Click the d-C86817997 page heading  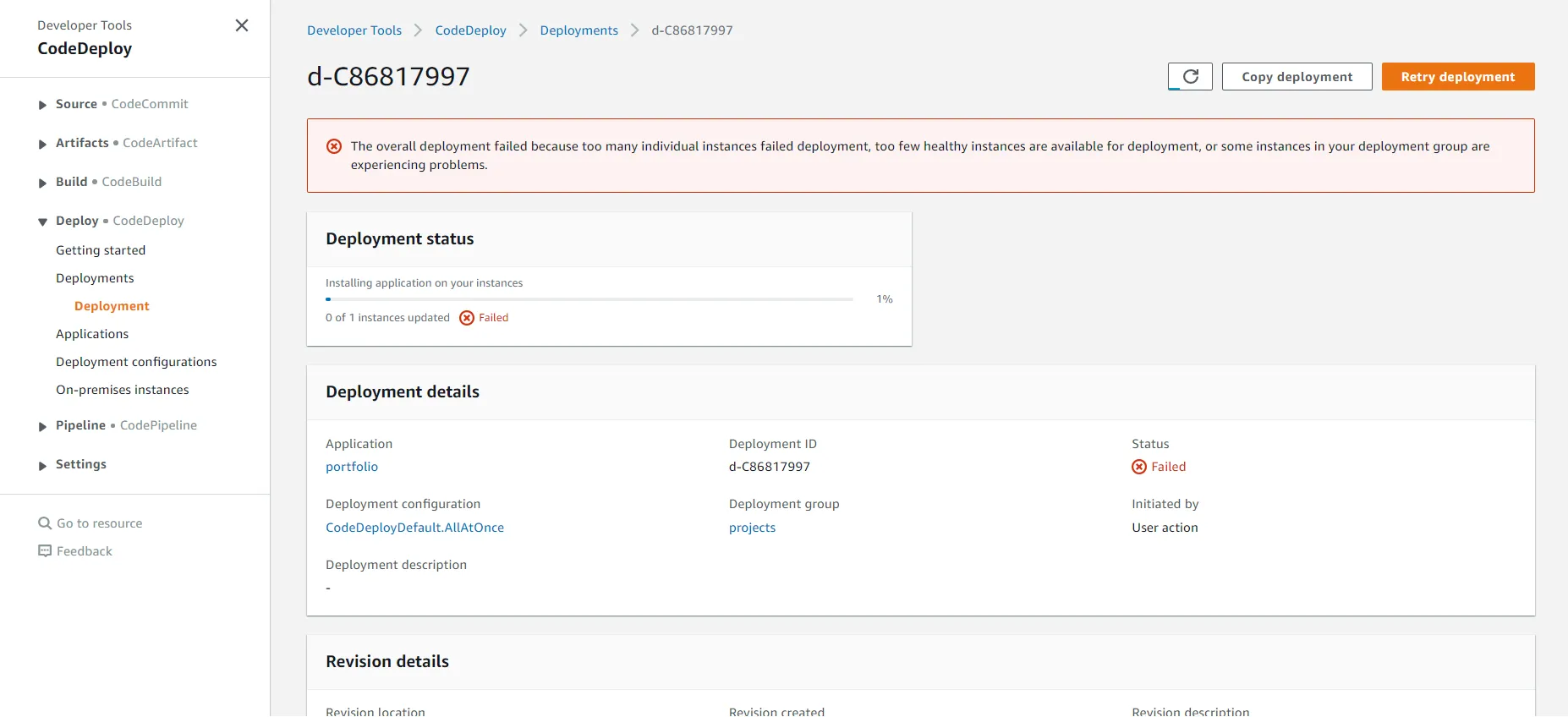pyautogui.click(x=388, y=77)
